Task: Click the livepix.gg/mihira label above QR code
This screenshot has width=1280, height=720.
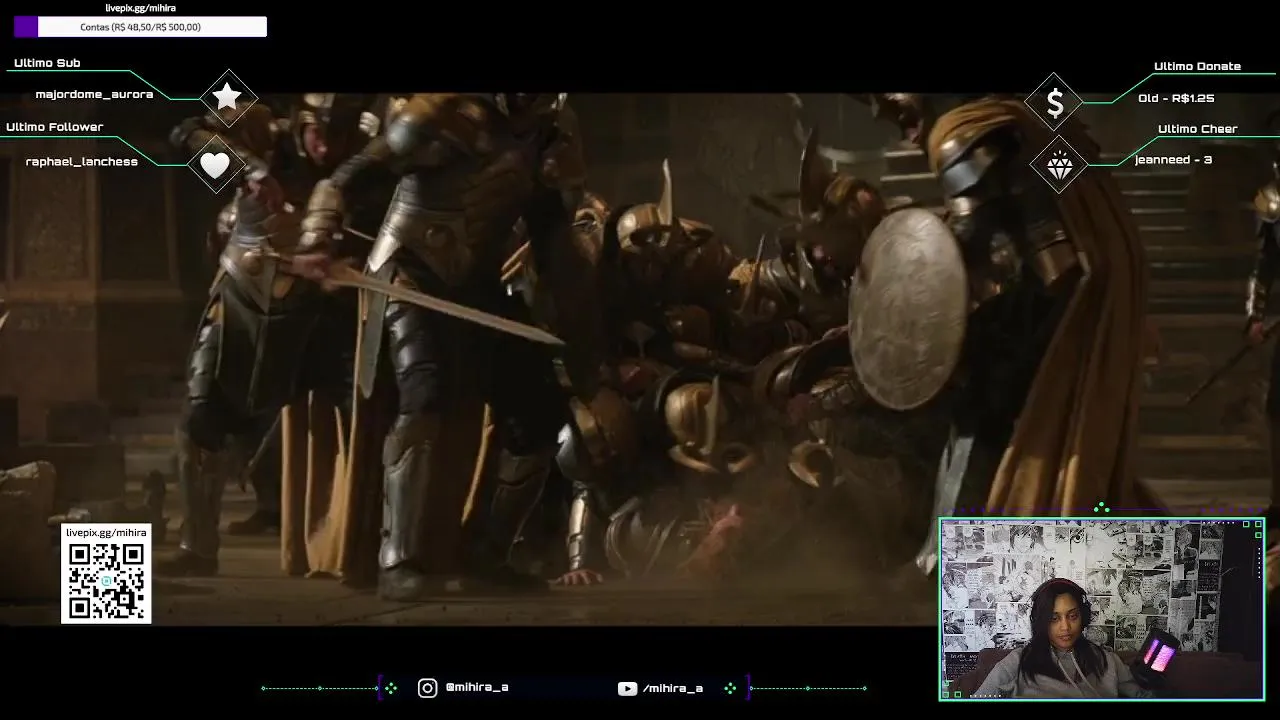Action: [106, 532]
